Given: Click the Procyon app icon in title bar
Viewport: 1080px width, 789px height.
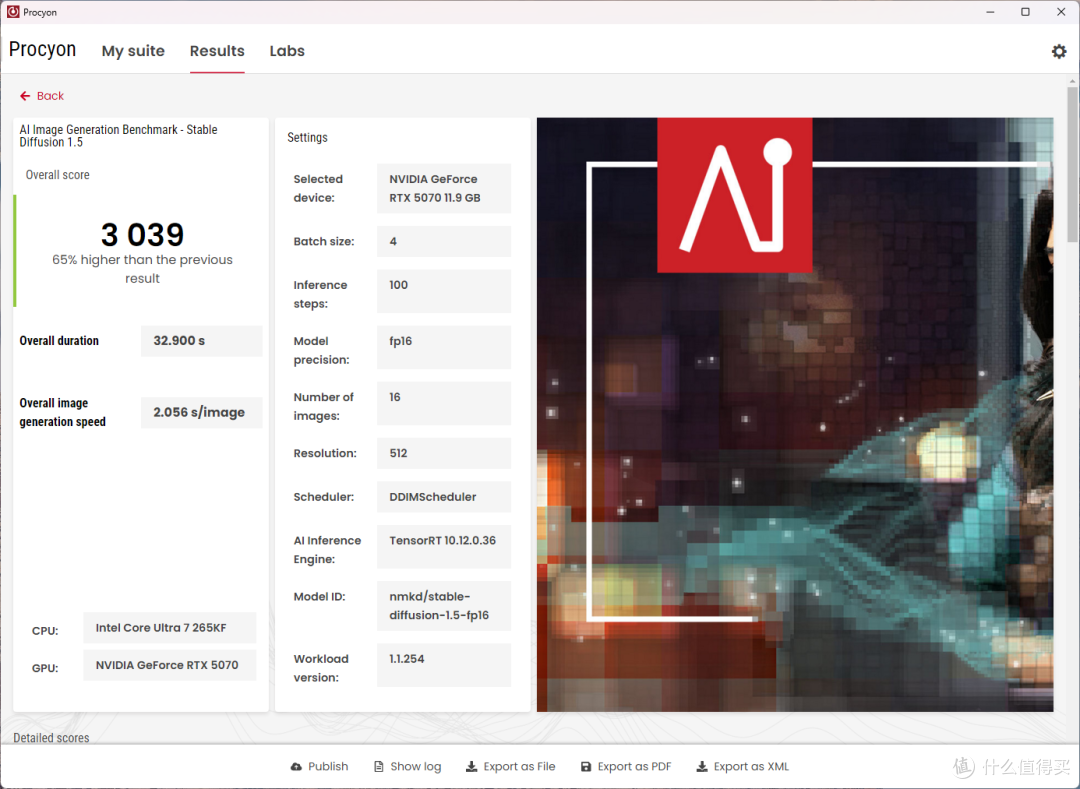Looking at the screenshot, I should point(12,12).
